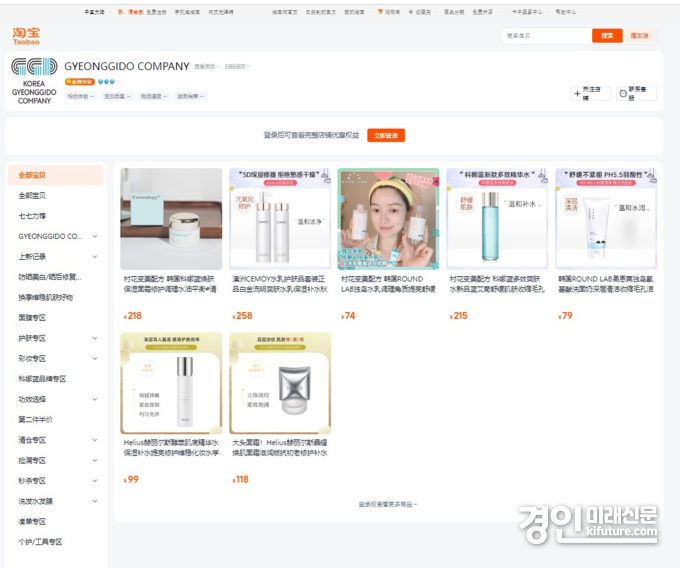Viewport: 680px width, 568px height.
Task: Click in the search box in the header
Action: pyautogui.click(x=546, y=36)
